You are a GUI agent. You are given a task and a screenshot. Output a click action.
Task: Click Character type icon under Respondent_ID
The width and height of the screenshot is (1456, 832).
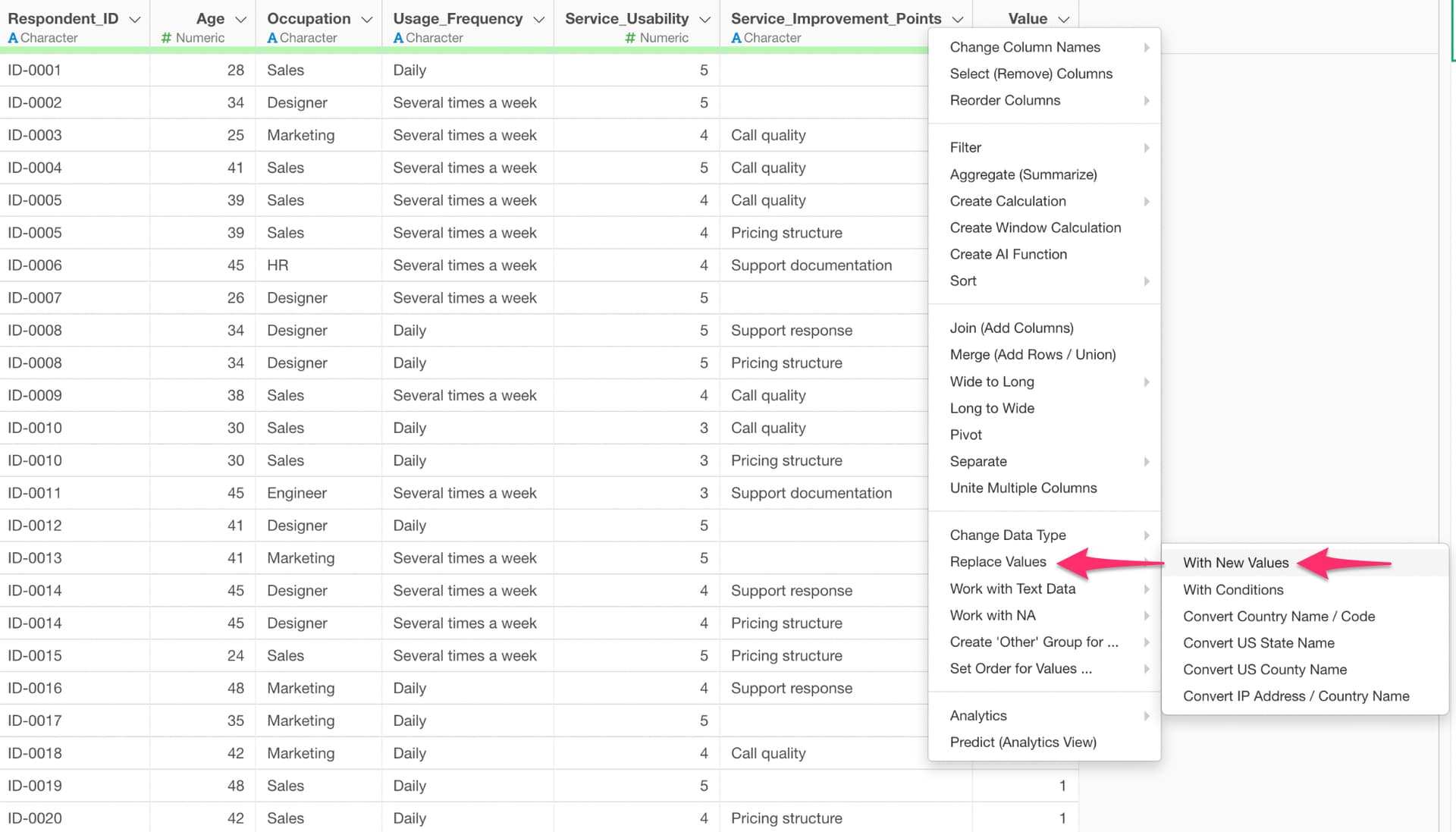[13, 38]
